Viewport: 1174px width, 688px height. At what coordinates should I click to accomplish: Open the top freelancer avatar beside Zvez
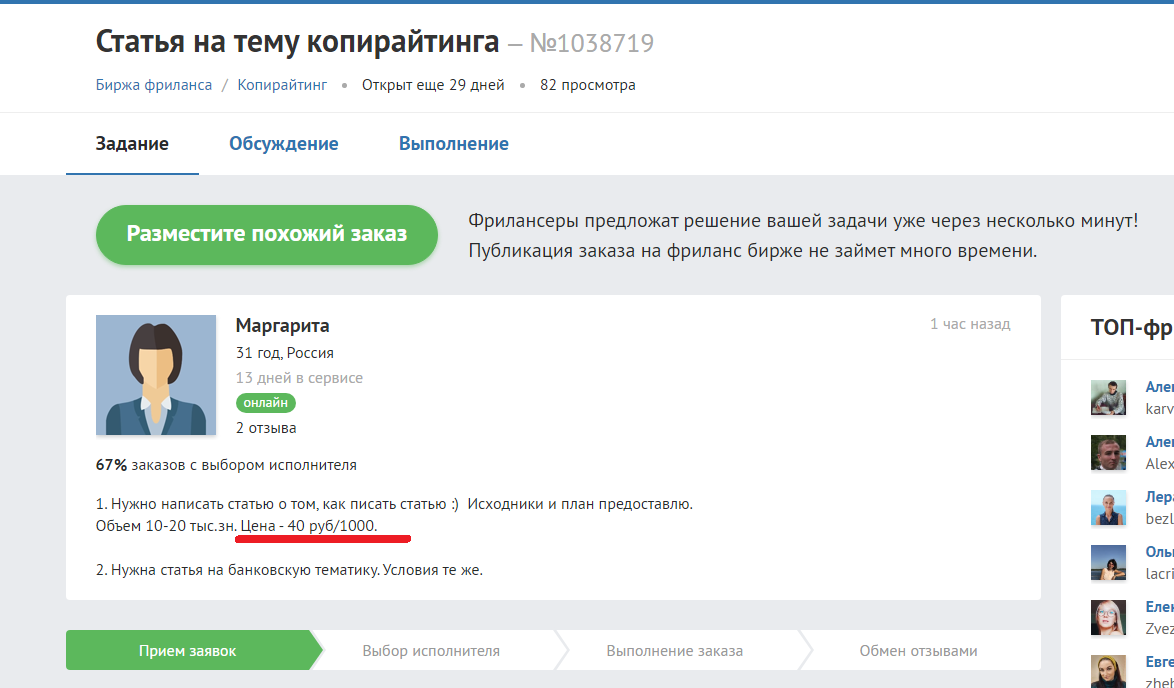pos(1108,618)
